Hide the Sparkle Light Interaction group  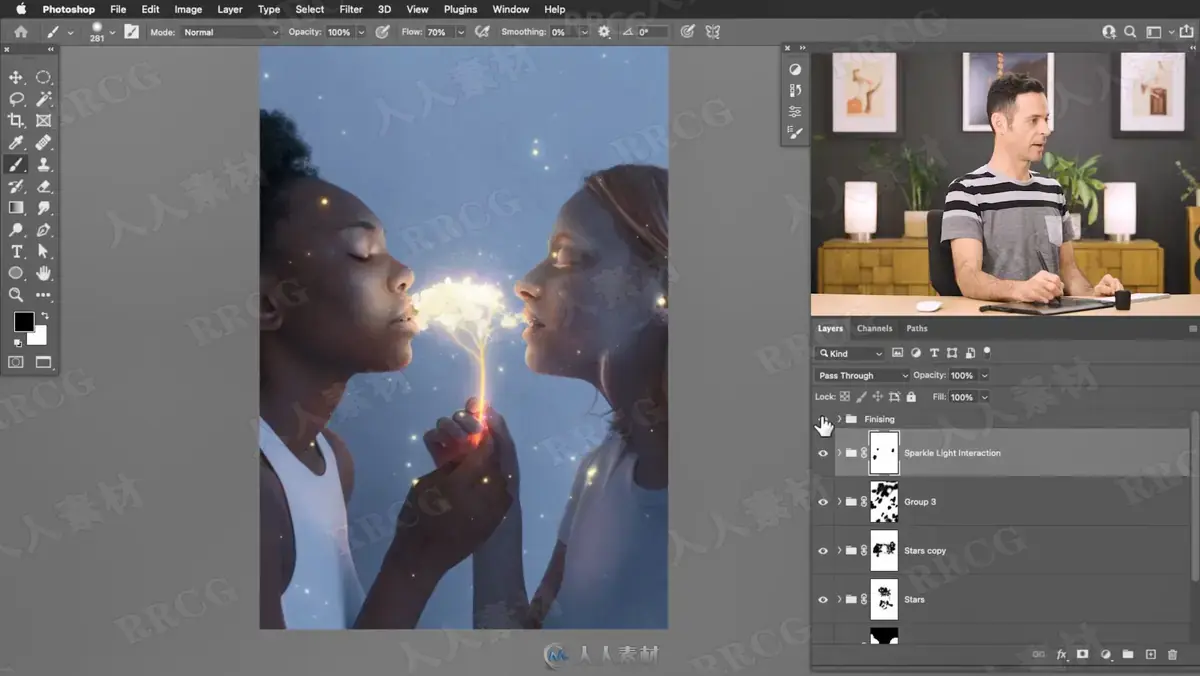pyautogui.click(x=823, y=453)
